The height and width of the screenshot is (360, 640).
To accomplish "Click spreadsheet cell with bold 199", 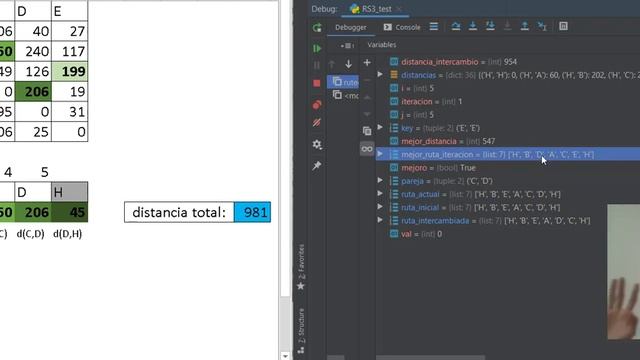I will 69,71.
